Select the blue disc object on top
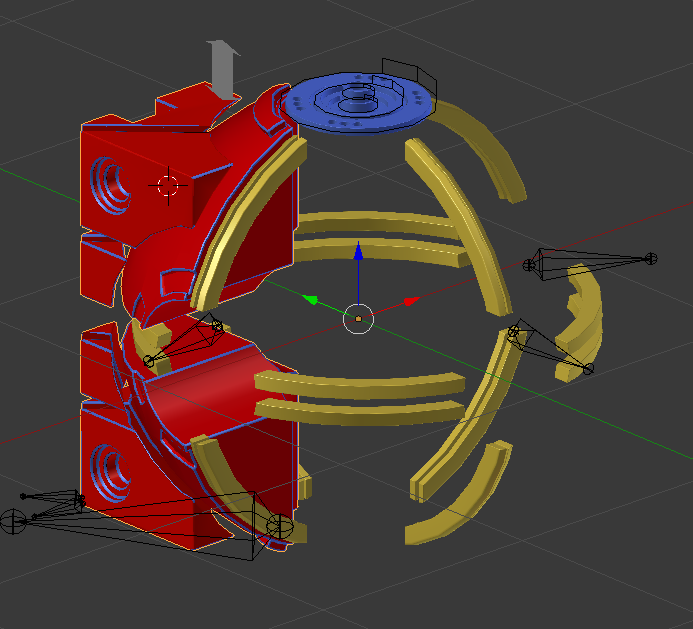Viewport: 693px width, 629px height. point(358,103)
